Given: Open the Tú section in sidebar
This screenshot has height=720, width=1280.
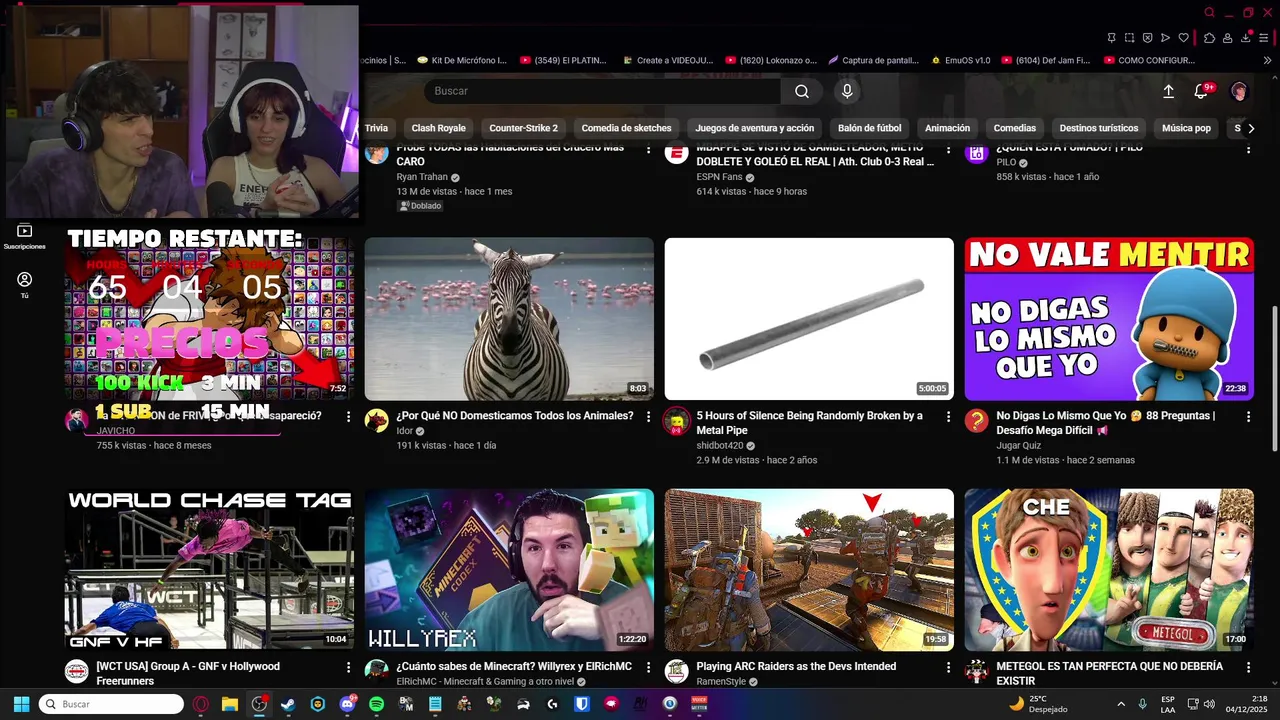Looking at the screenshot, I should 24,285.
